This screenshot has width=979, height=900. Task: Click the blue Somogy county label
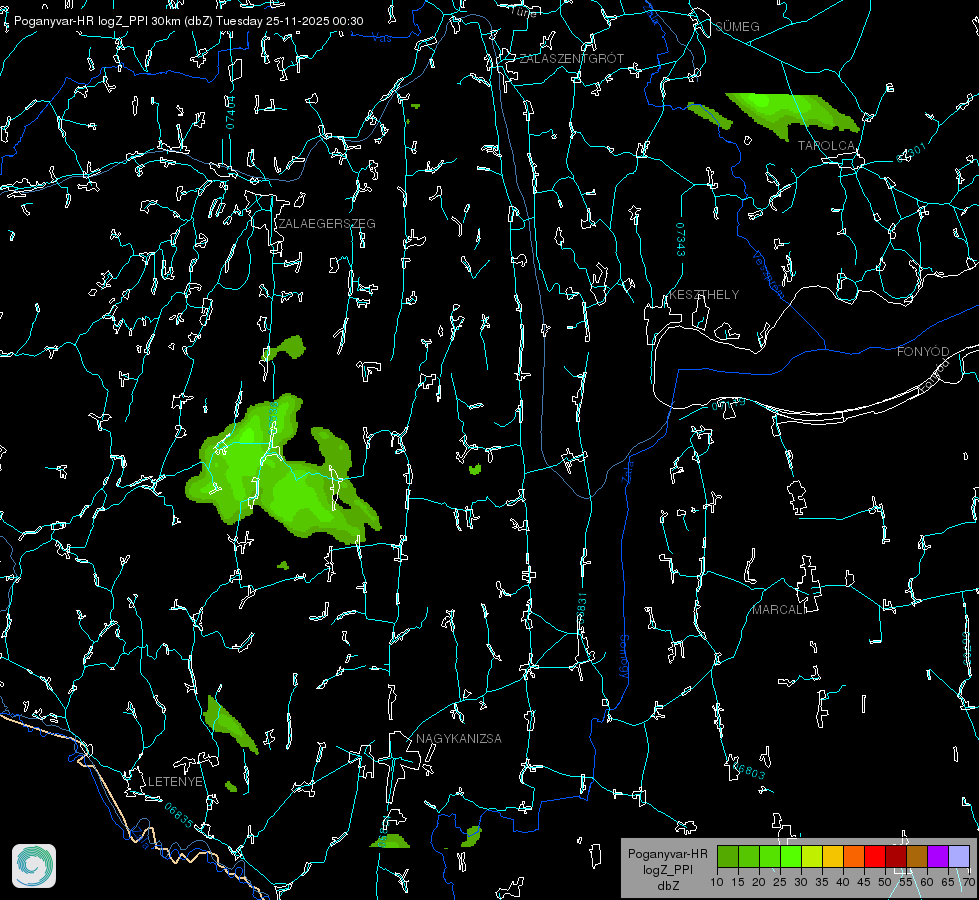tap(624, 656)
